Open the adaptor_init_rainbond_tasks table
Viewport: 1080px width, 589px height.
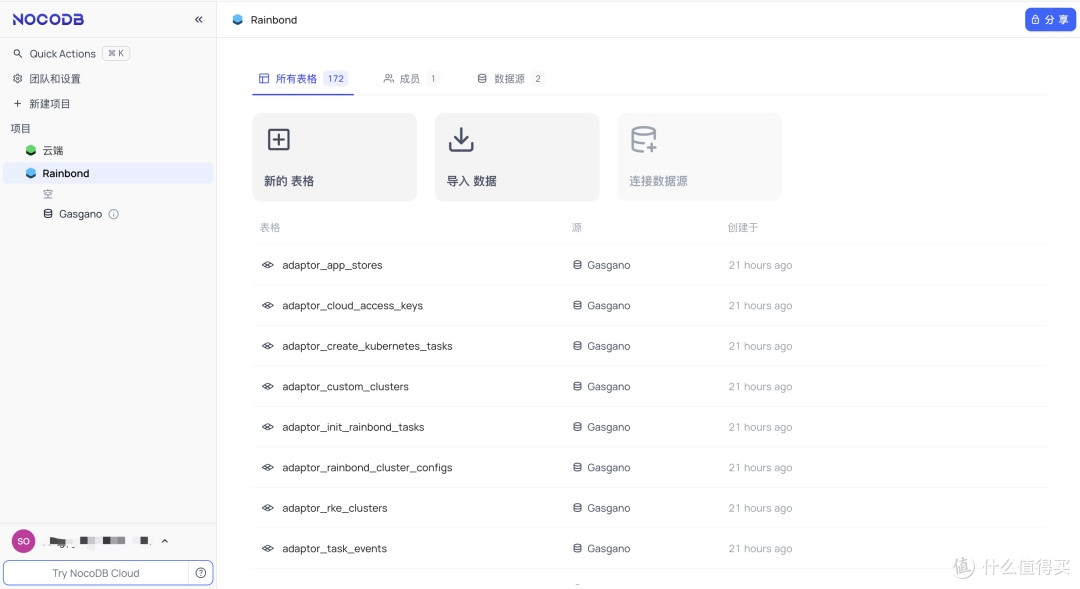click(x=353, y=427)
